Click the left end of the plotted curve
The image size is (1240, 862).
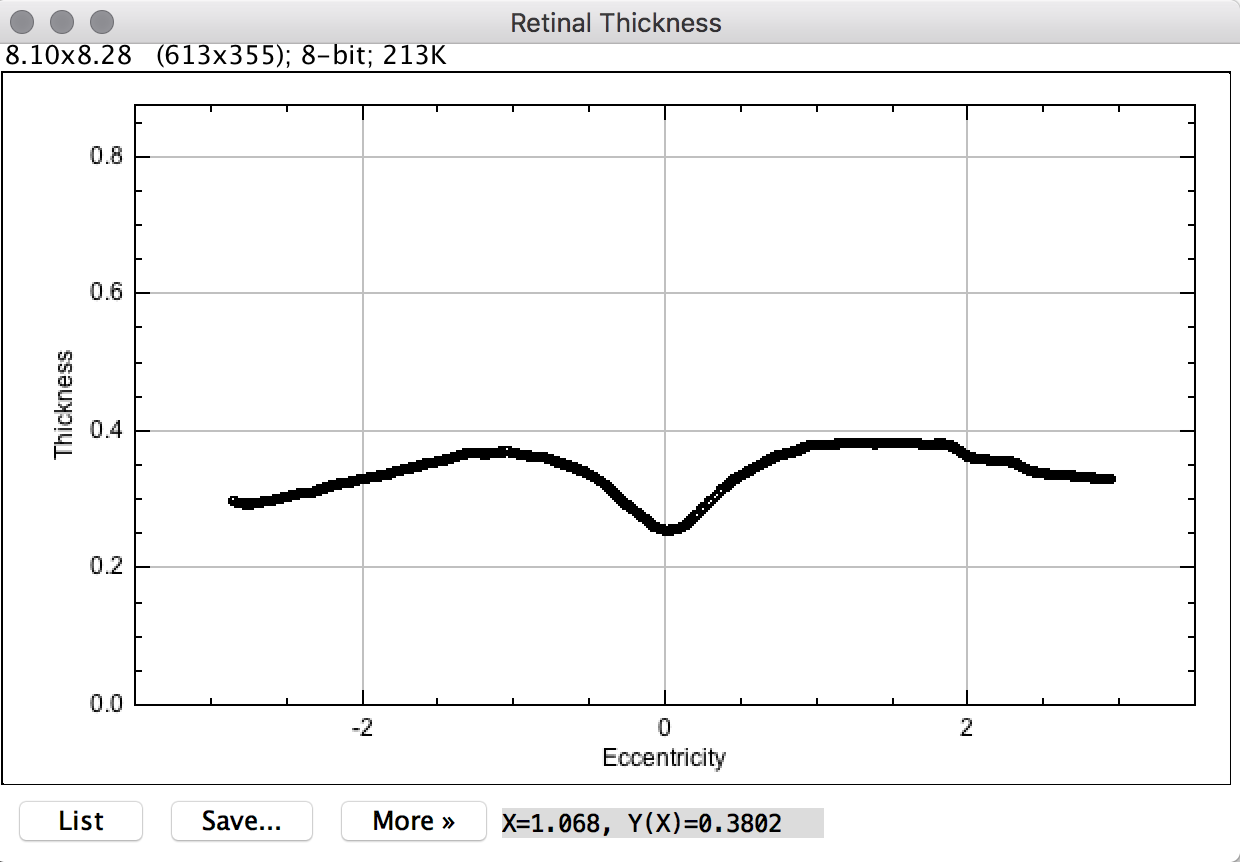coord(235,501)
